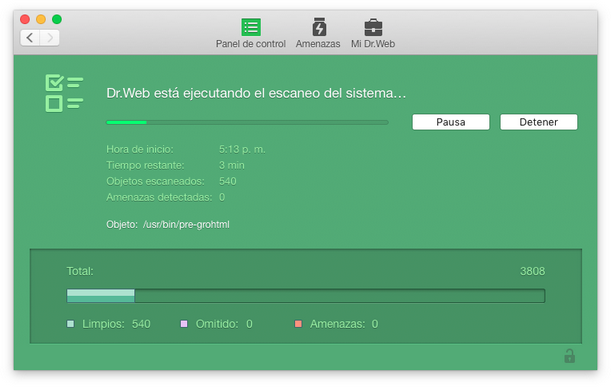
Task: Click the Tiempo restante value 3 min
Action: (231, 165)
